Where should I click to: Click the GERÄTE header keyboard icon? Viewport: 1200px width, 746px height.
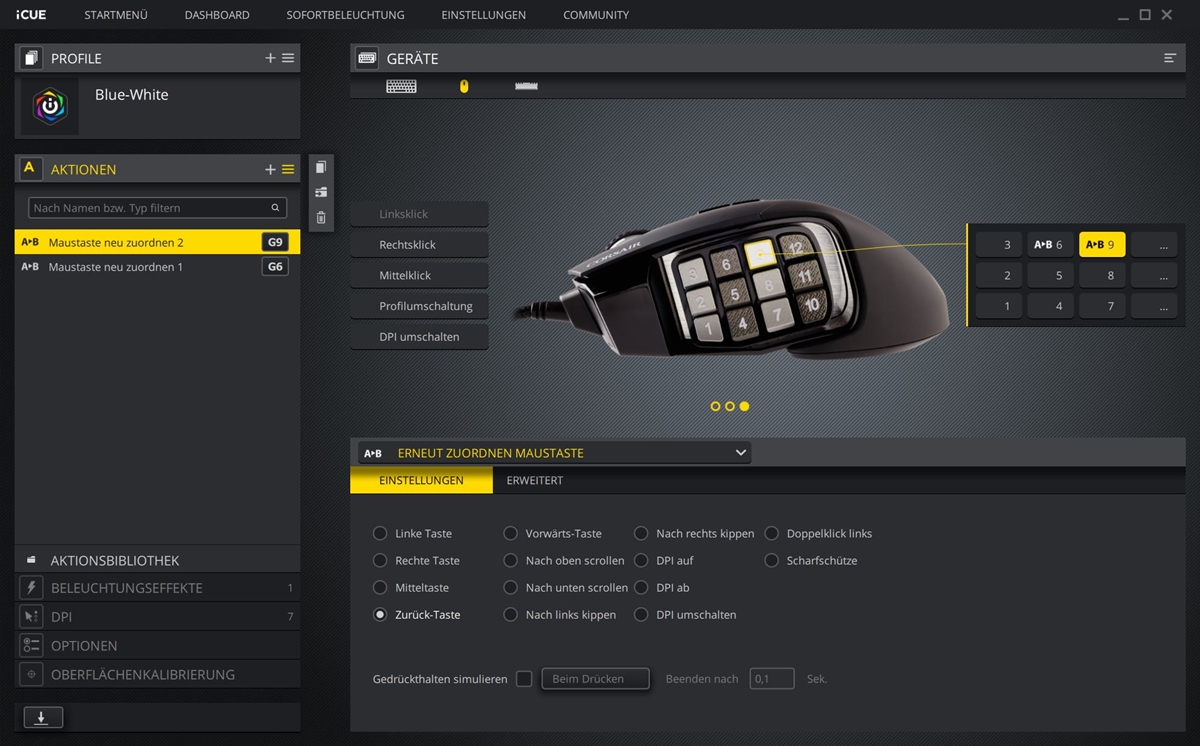(x=367, y=58)
